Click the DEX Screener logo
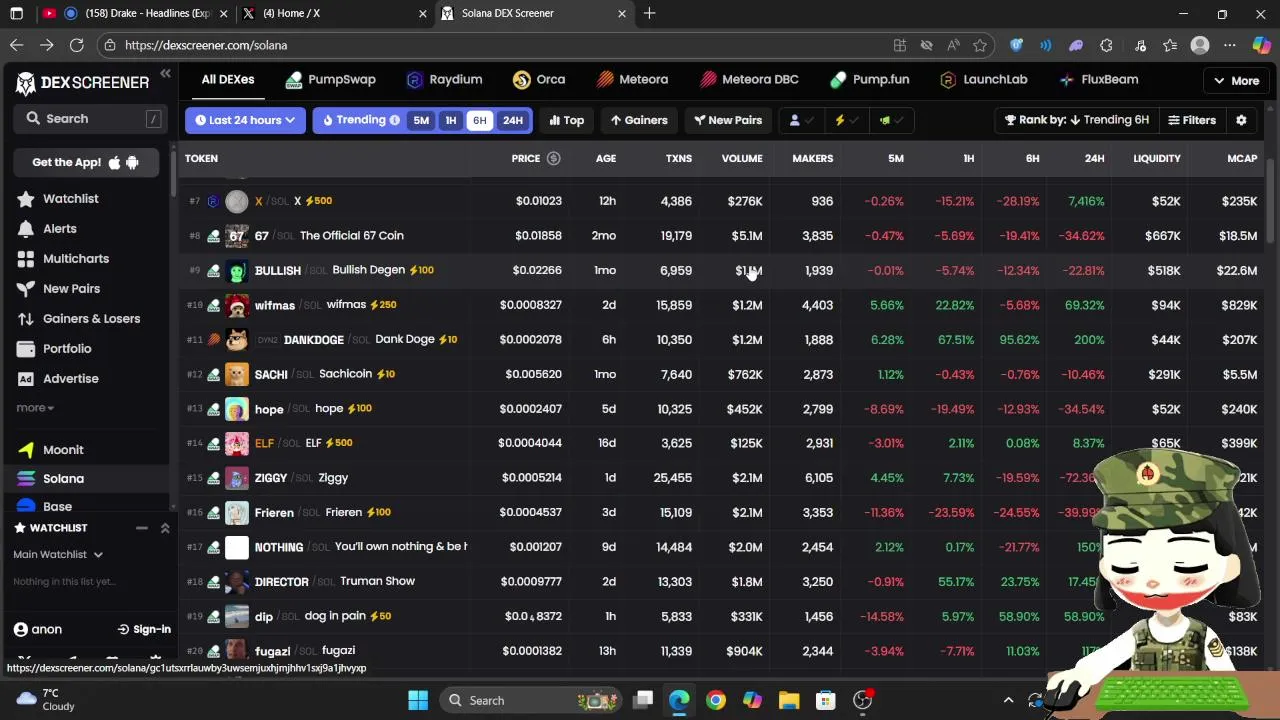 tap(82, 83)
